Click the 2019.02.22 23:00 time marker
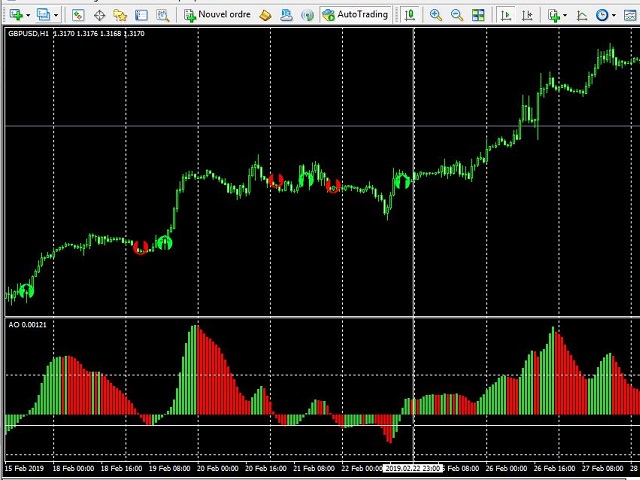 [413, 468]
